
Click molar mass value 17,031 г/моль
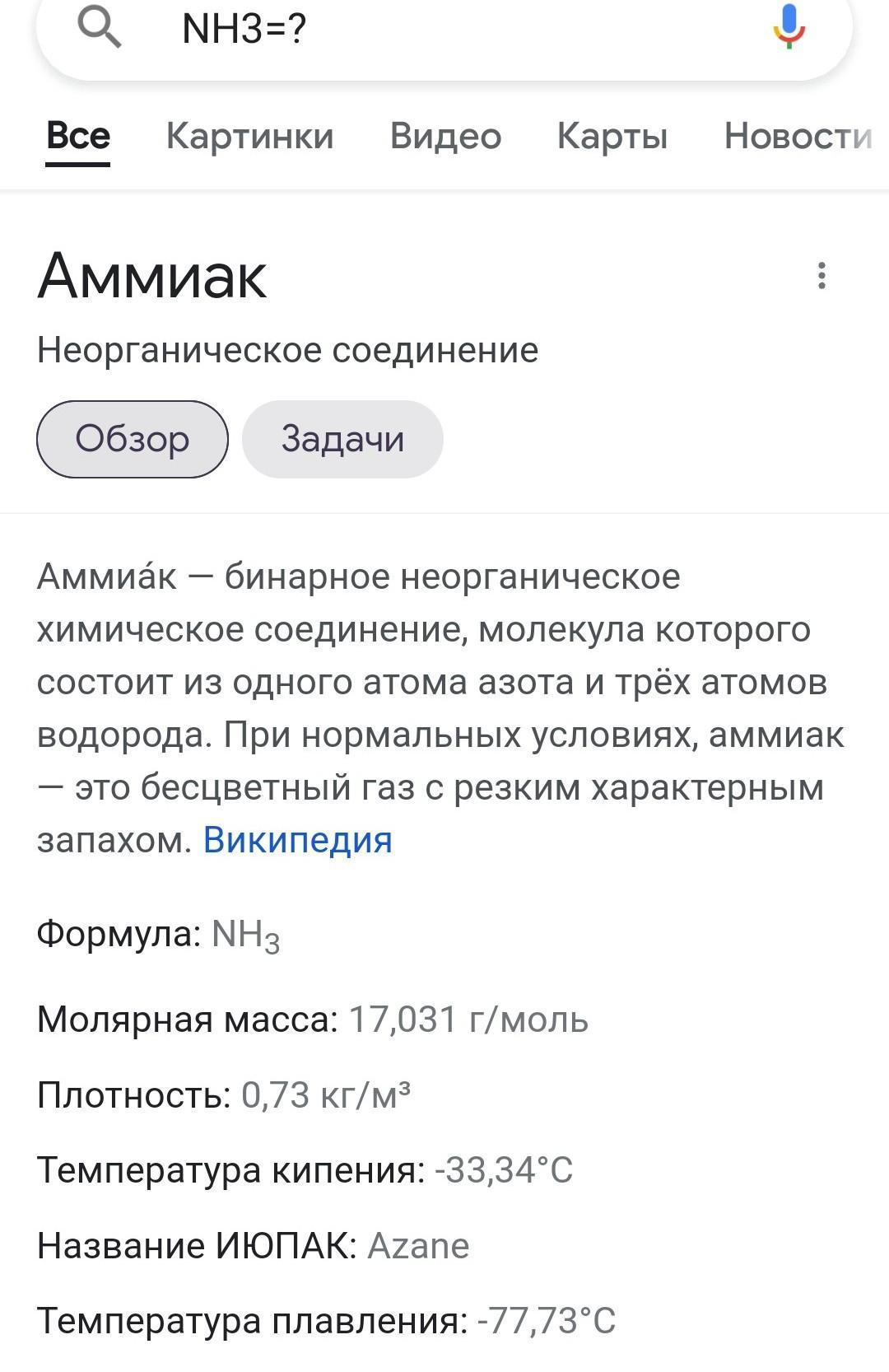468,1020
